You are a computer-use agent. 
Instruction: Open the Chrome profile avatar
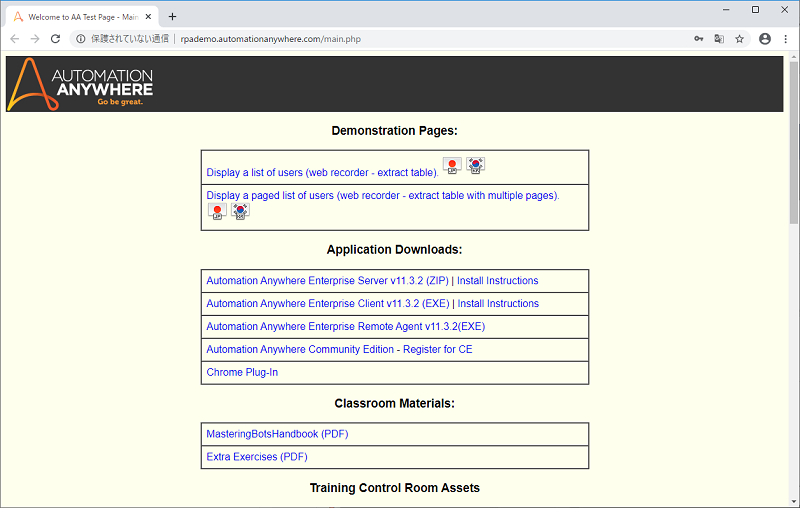pyautogui.click(x=765, y=39)
